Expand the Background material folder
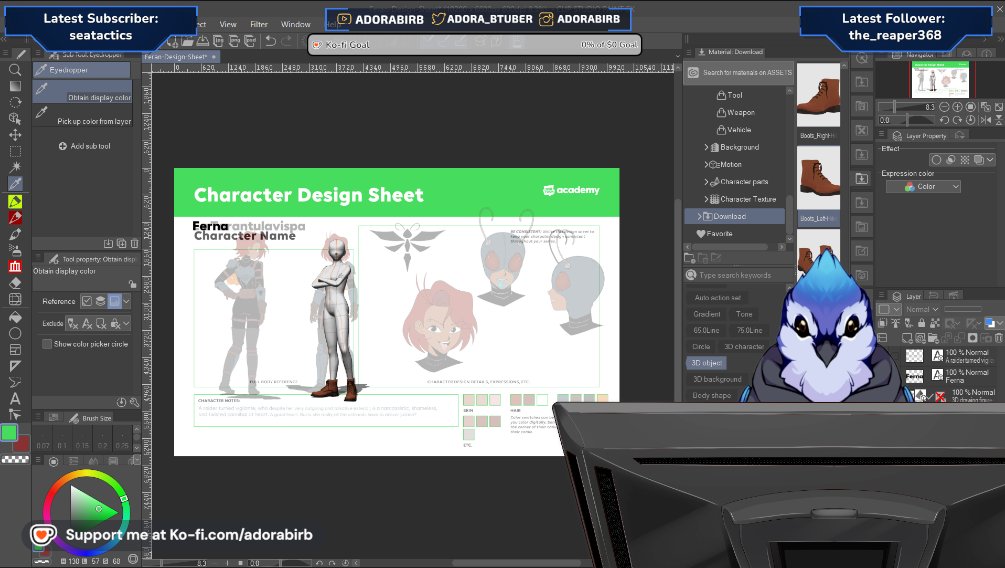The image size is (1005, 568). pos(706,147)
